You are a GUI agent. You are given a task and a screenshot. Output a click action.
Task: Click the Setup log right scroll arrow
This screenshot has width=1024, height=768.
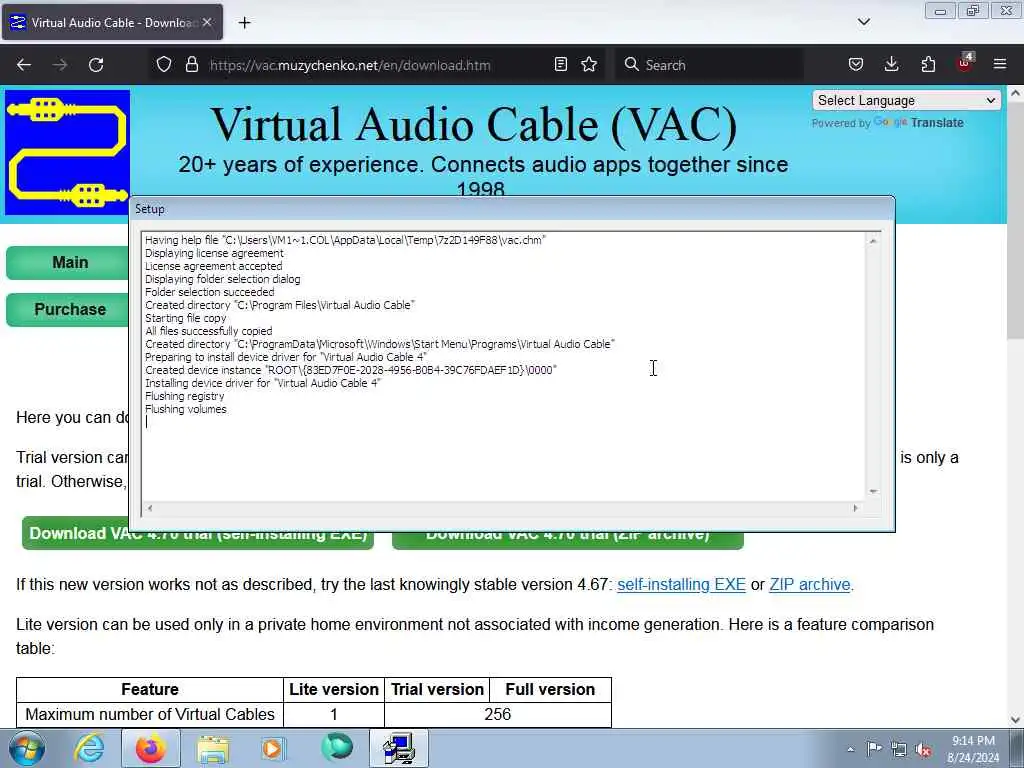coord(856,508)
